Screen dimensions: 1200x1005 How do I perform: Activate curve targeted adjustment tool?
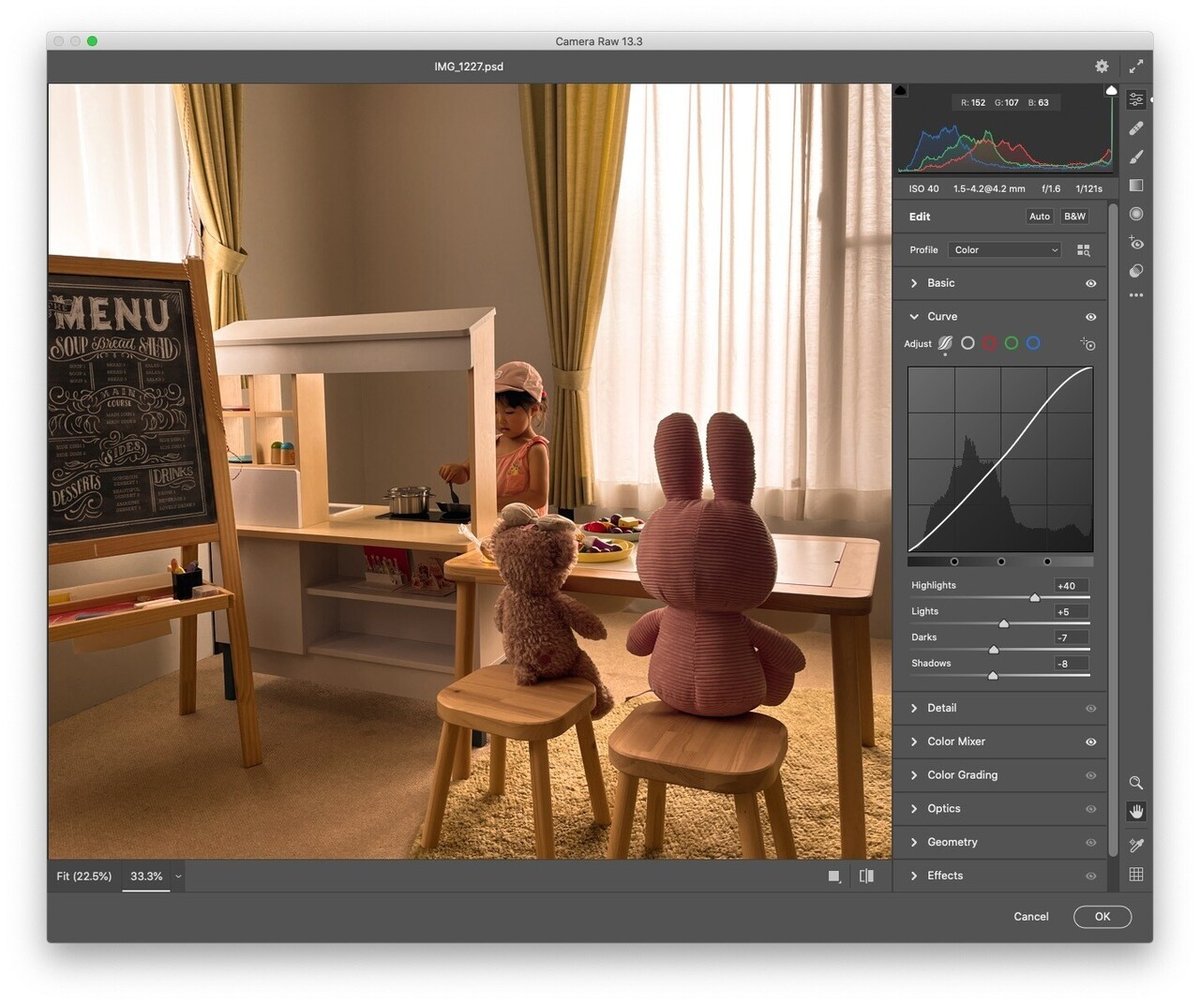[x=1088, y=344]
